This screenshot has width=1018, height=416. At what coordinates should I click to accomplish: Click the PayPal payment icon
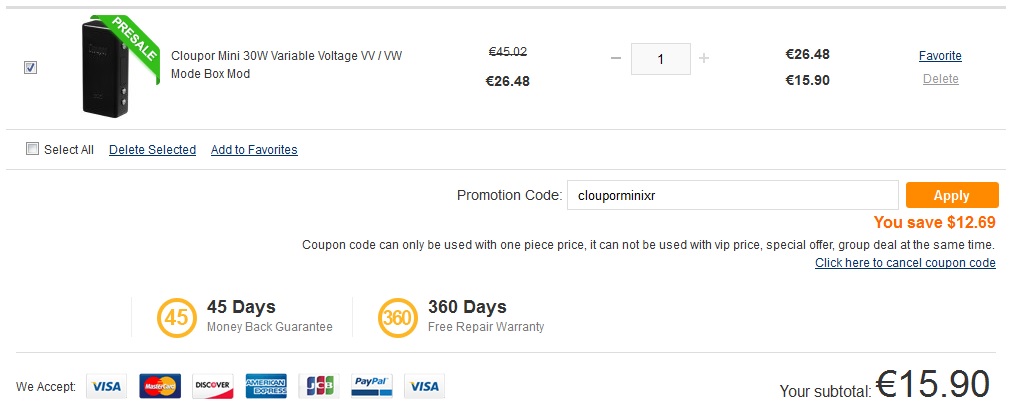[372, 386]
